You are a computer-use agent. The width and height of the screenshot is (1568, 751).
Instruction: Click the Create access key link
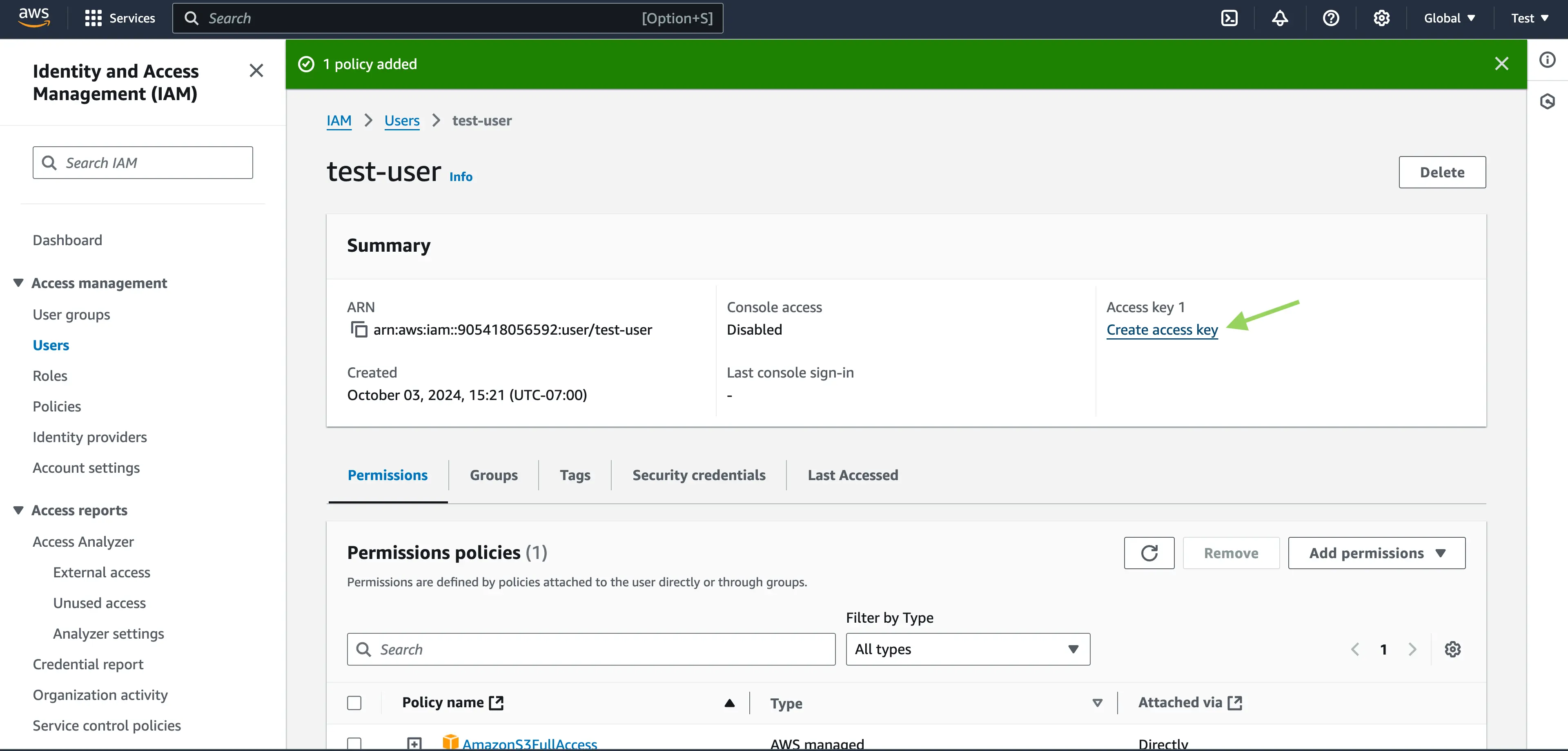point(1161,329)
